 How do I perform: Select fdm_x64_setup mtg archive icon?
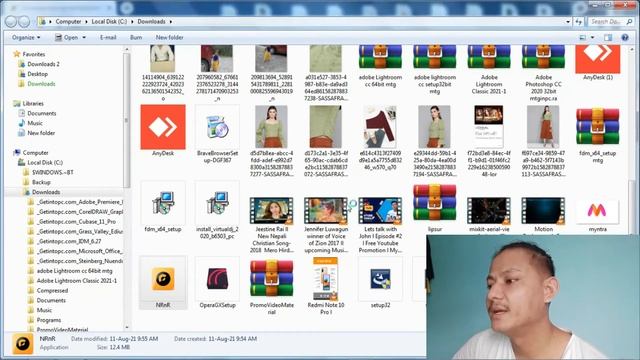tap(598, 127)
